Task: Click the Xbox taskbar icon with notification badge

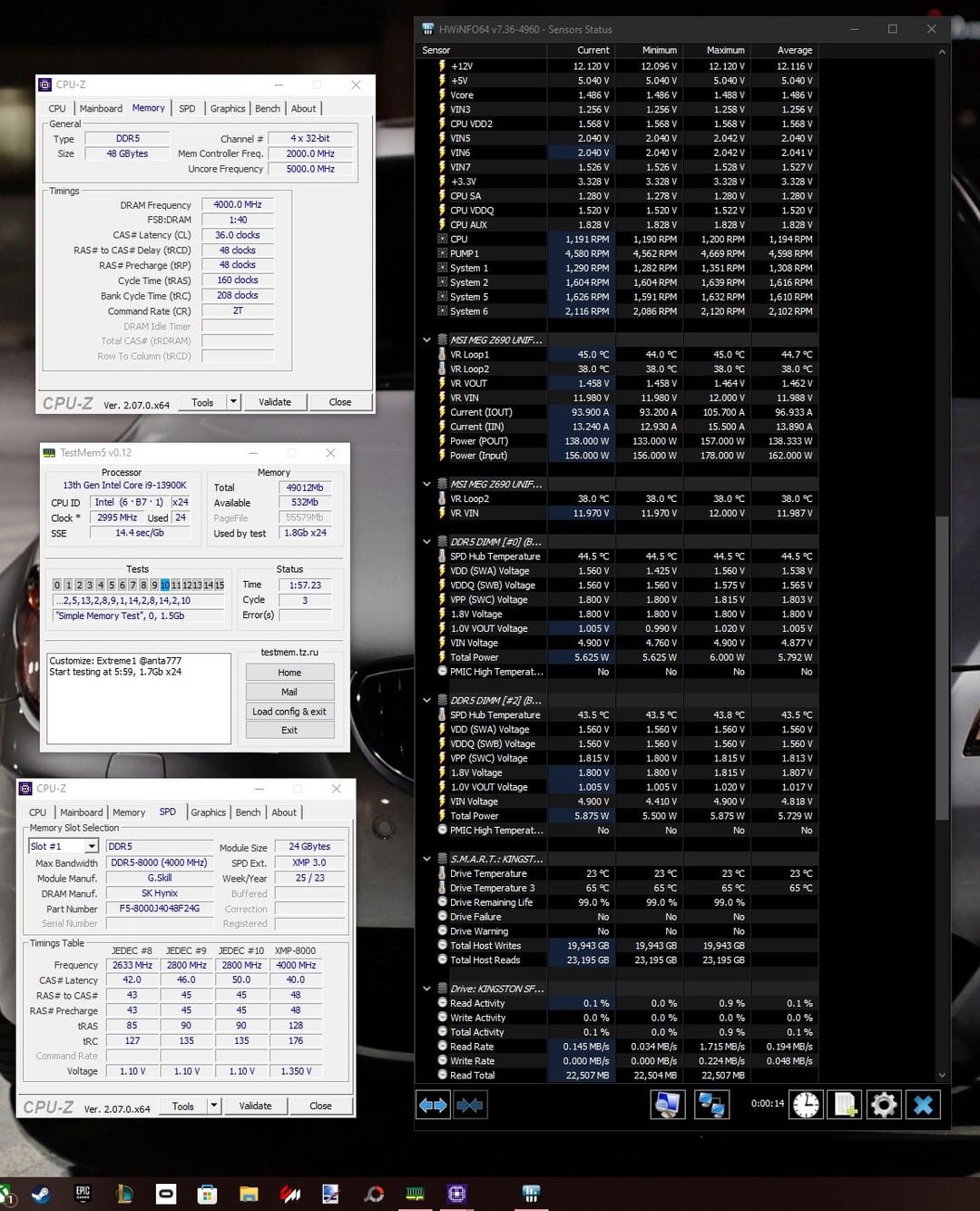Action: click(5, 1196)
